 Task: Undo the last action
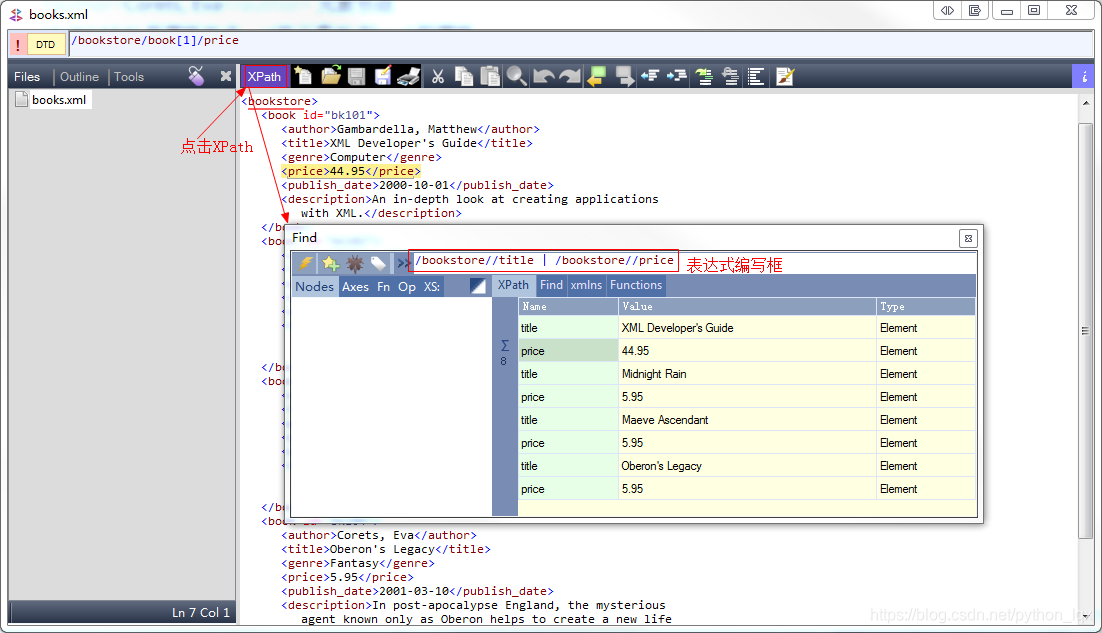pos(543,77)
